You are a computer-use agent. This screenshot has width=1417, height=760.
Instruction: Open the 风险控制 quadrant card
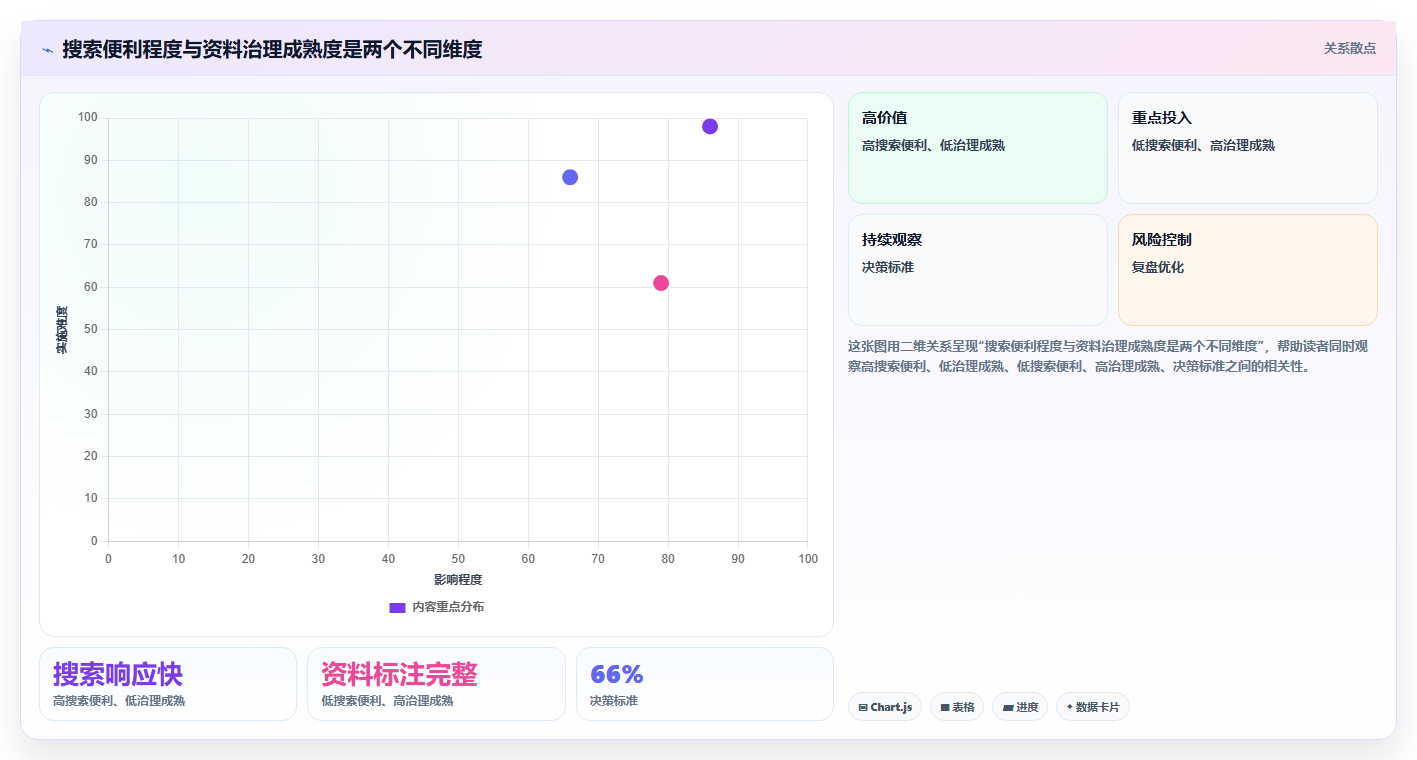click(x=1247, y=270)
